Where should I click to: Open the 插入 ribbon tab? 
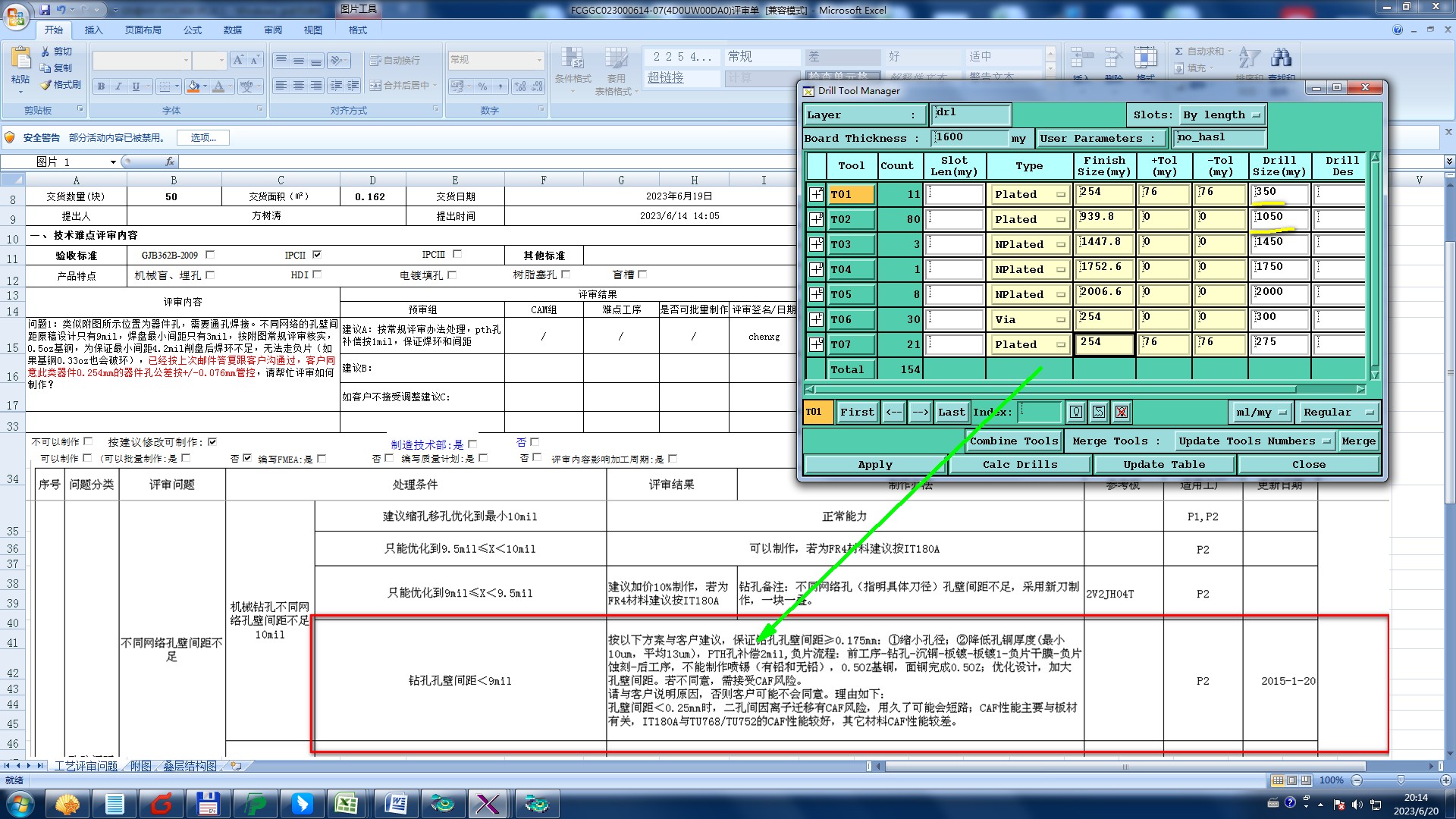(x=93, y=30)
